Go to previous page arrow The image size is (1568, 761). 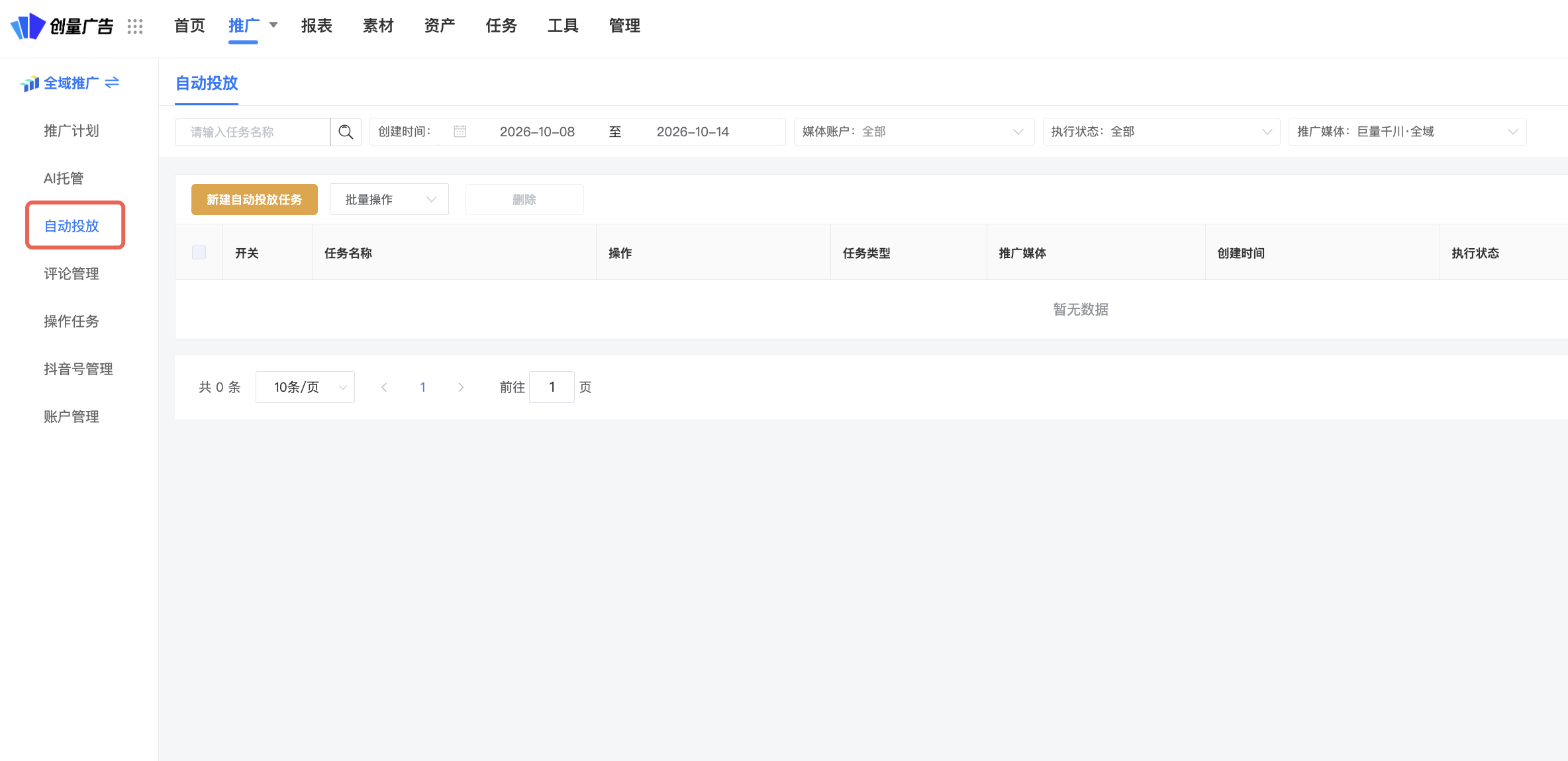click(384, 387)
